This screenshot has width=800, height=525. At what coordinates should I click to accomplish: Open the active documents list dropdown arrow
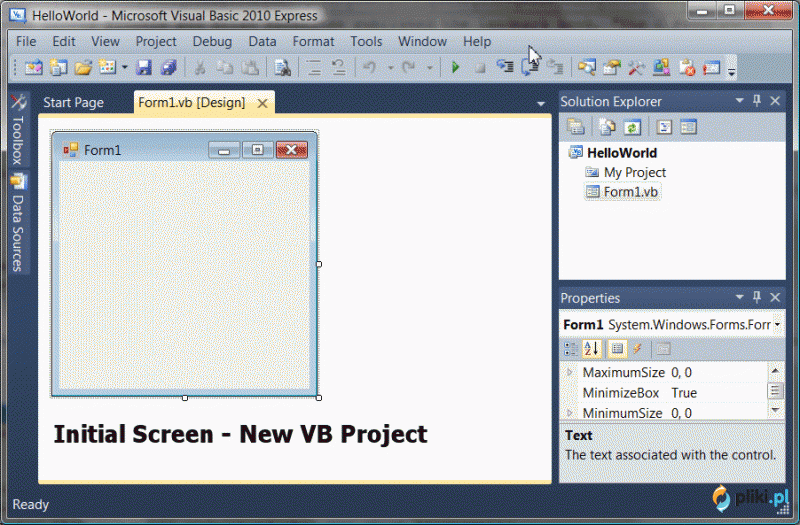pyautogui.click(x=540, y=104)
